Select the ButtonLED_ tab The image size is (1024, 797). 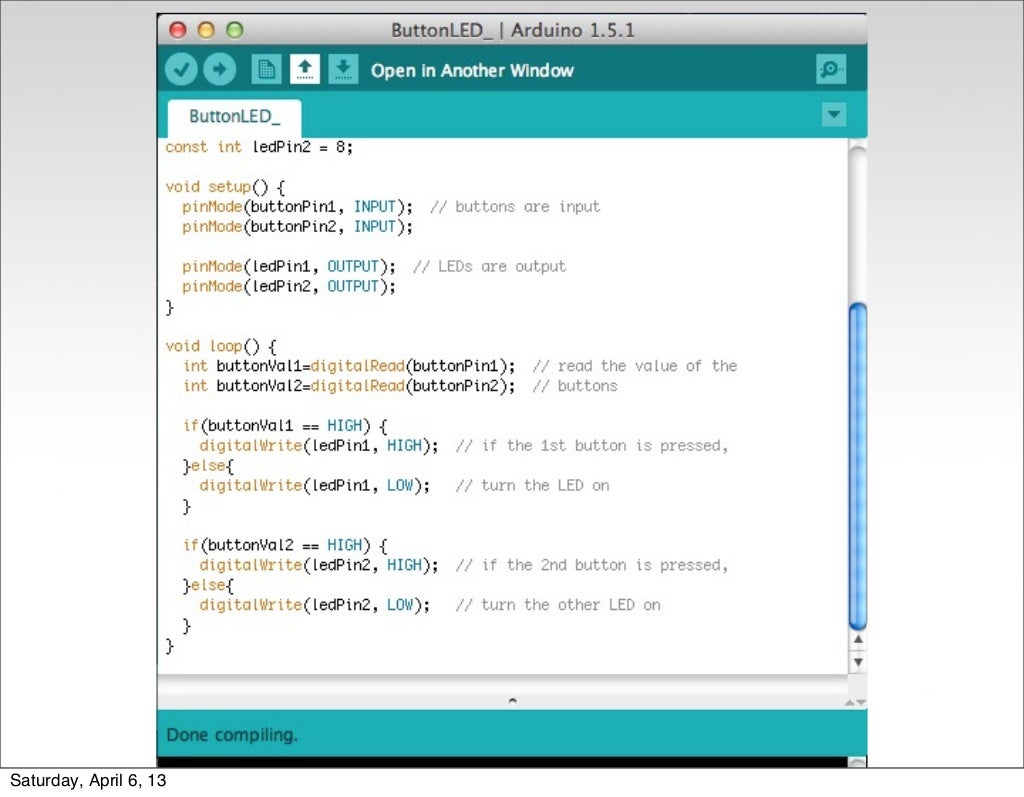click(234, 118)
